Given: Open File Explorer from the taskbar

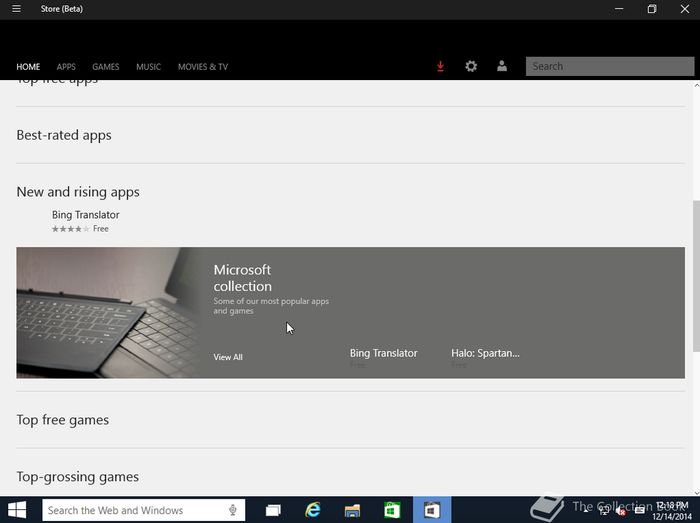Looking at the screenshot, I should coord(352,510).
